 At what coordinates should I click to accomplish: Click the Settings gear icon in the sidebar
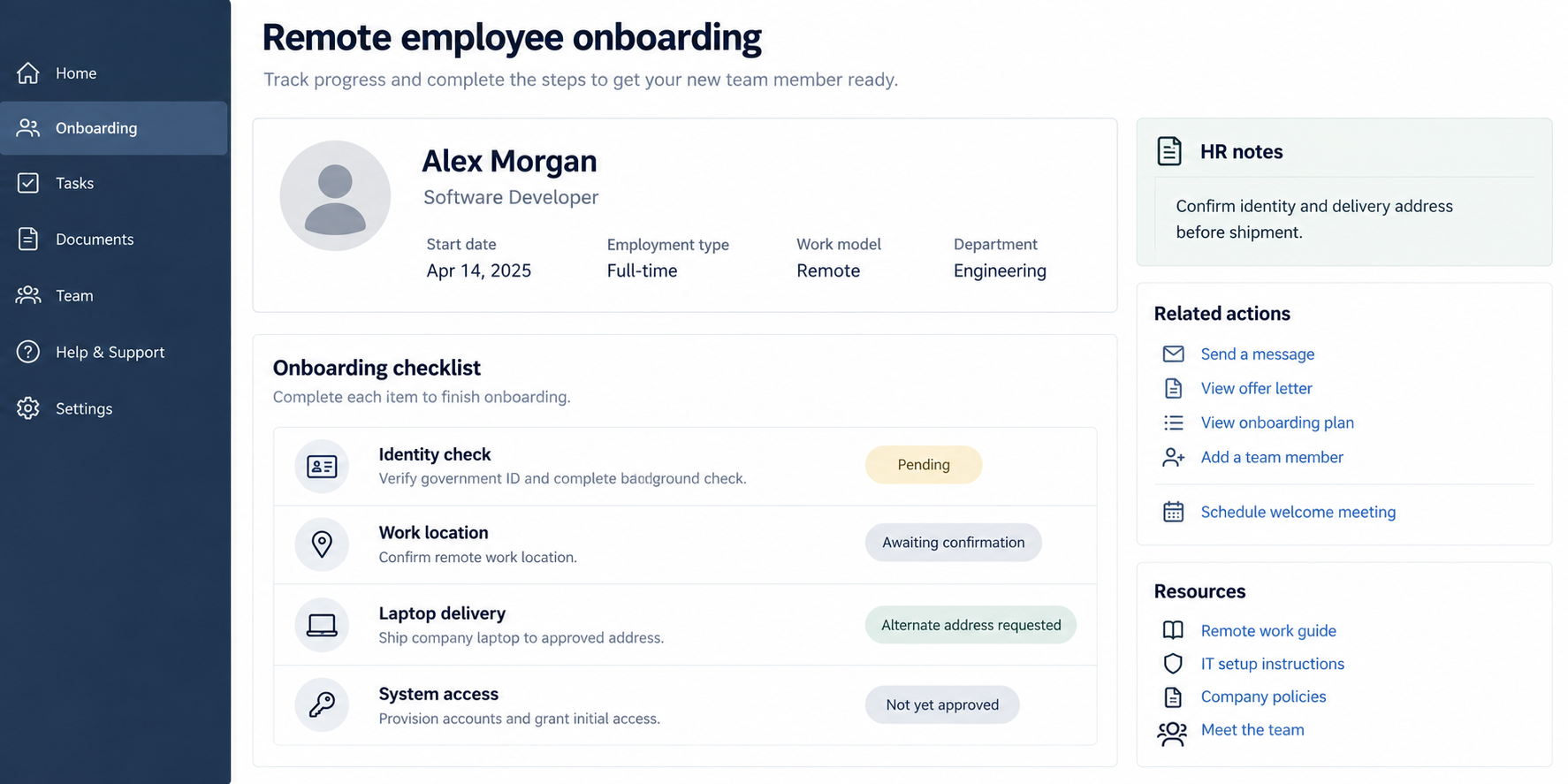[x=28, y=408]
